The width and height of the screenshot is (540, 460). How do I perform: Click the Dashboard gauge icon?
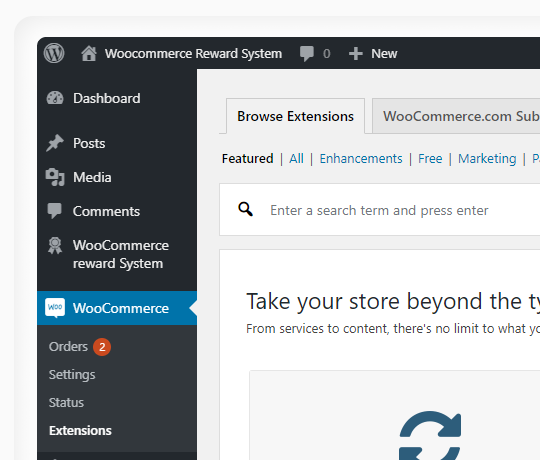[55, 98]
